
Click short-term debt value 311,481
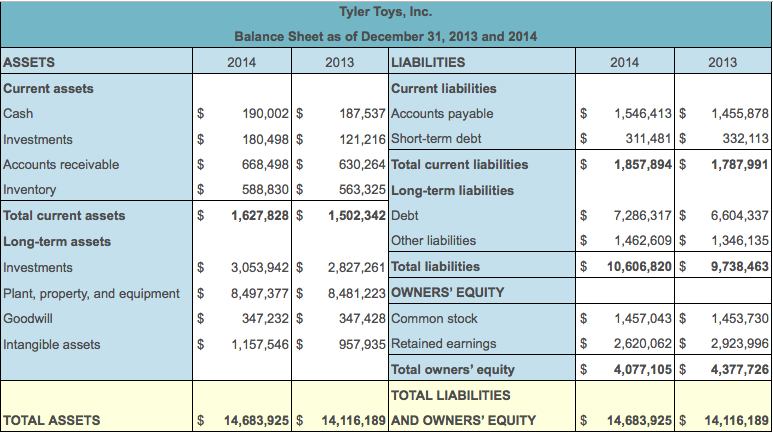649,139
